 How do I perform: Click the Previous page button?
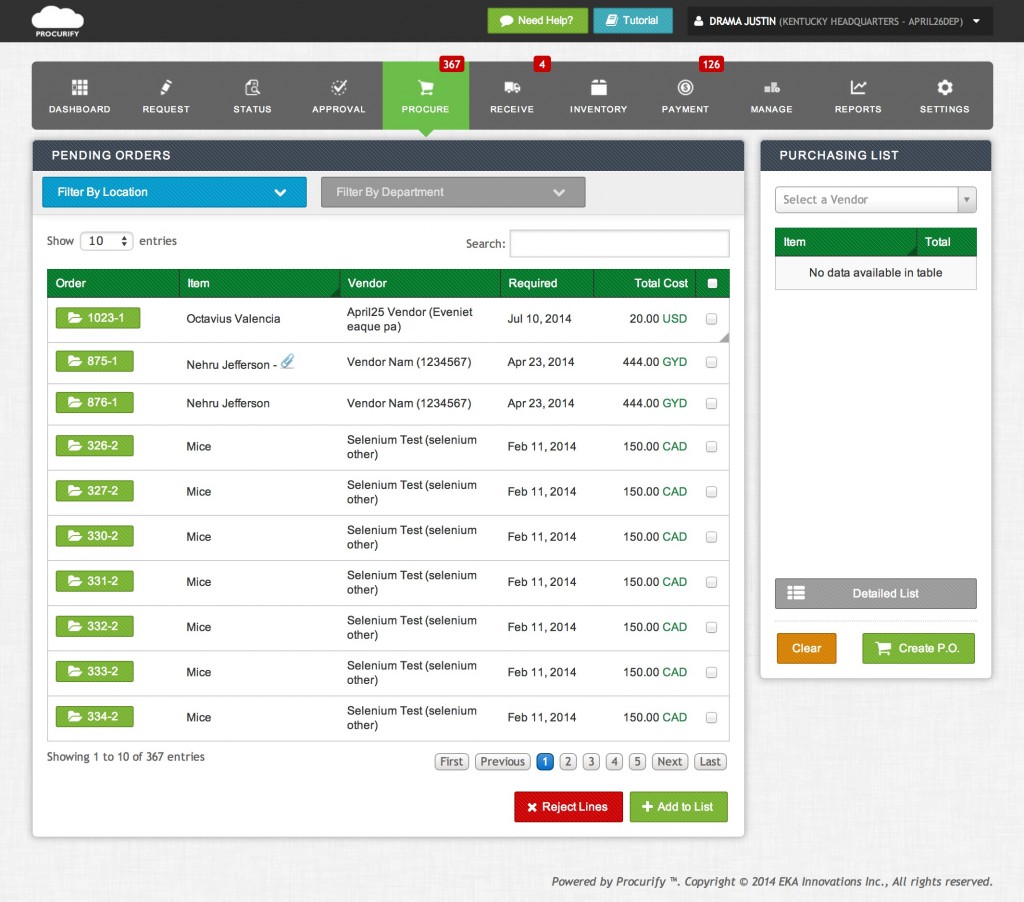[502, 762]
